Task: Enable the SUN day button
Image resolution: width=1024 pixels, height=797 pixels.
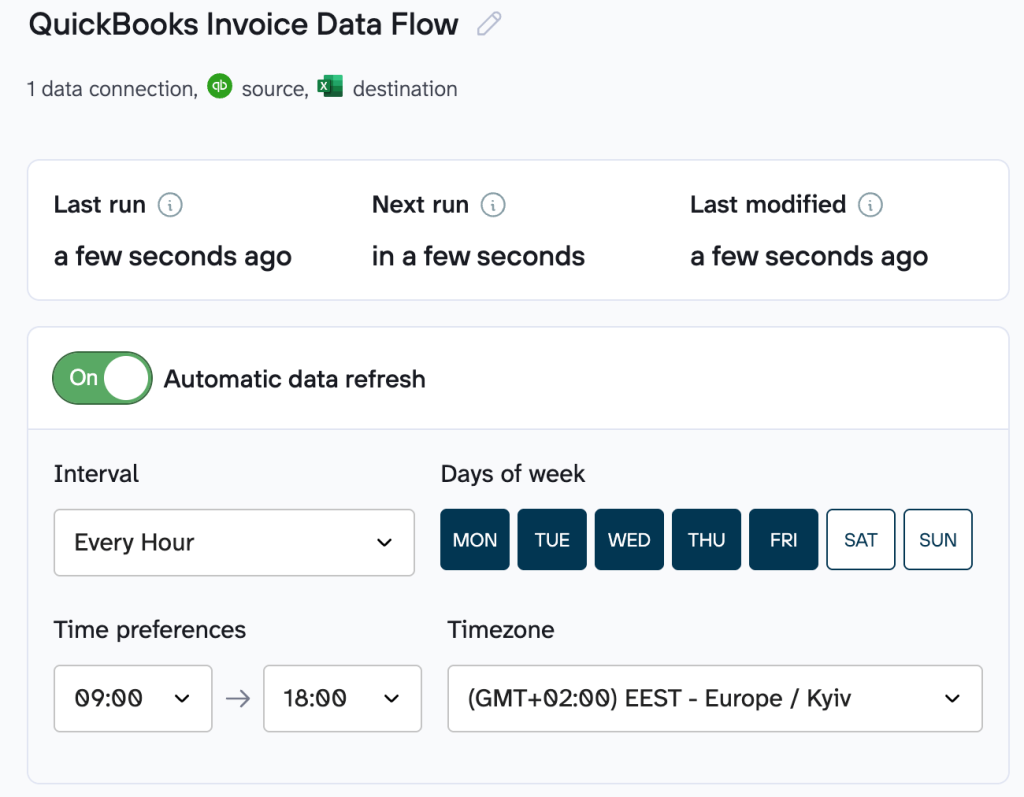Action: [x=938, y=540]
